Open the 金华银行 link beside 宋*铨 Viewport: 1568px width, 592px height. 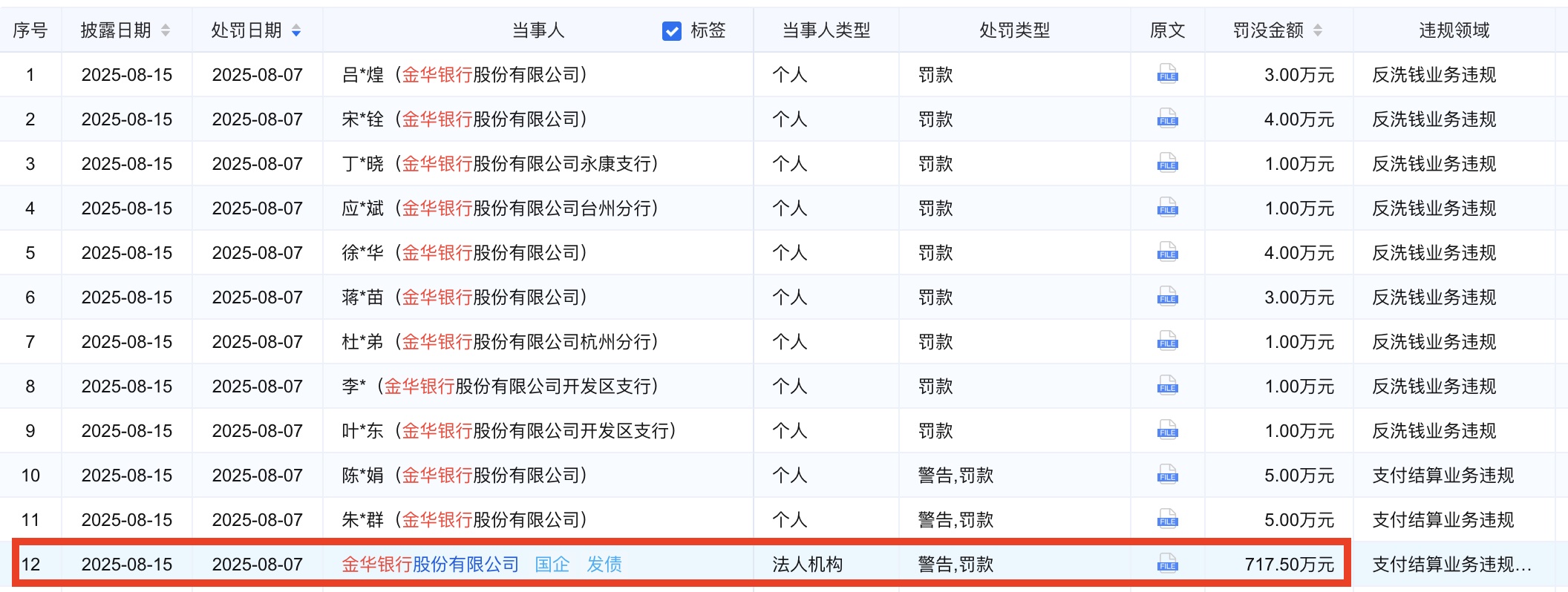point(437,119)
